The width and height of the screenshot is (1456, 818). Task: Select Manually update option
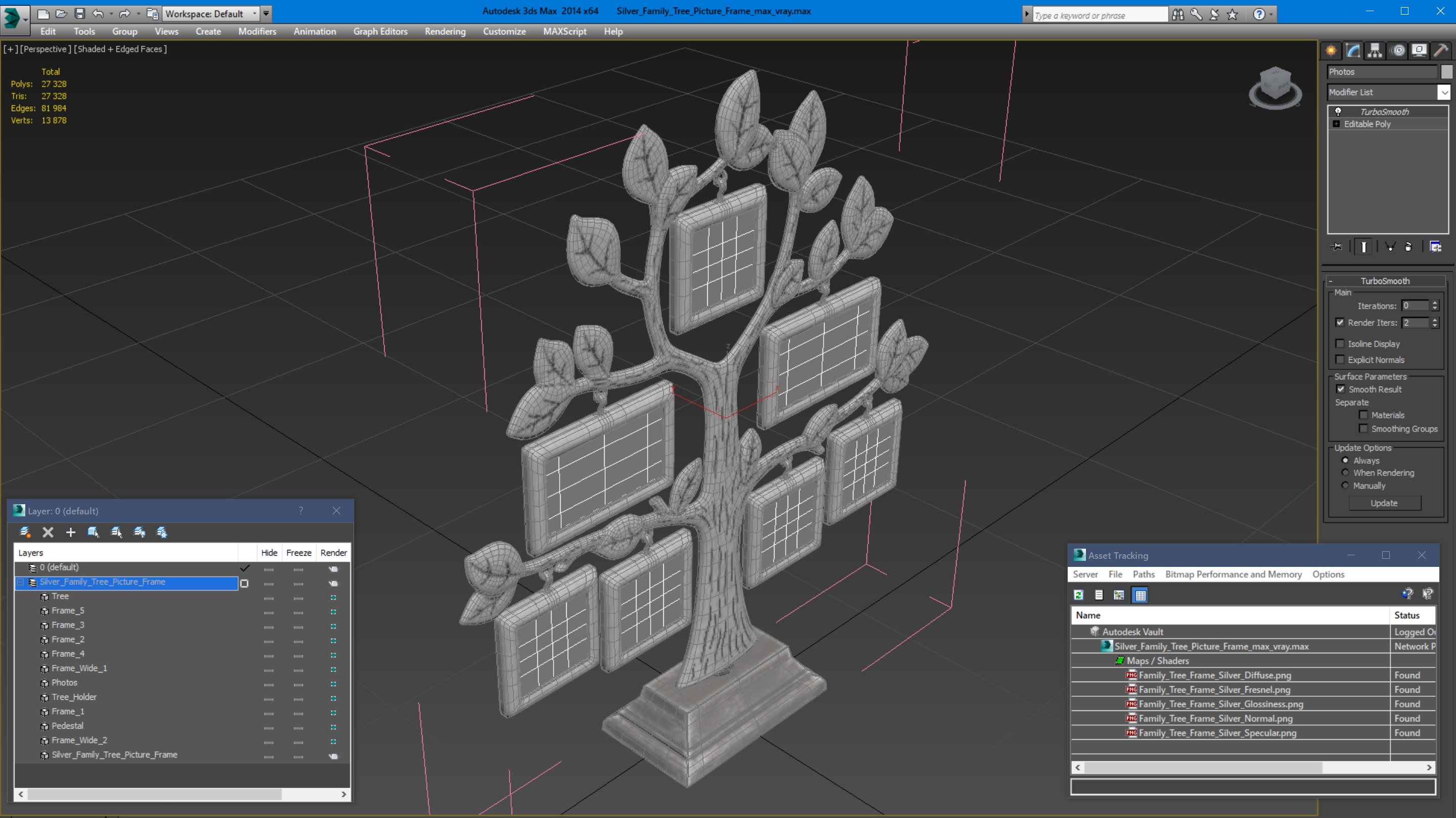[1345, 485]
